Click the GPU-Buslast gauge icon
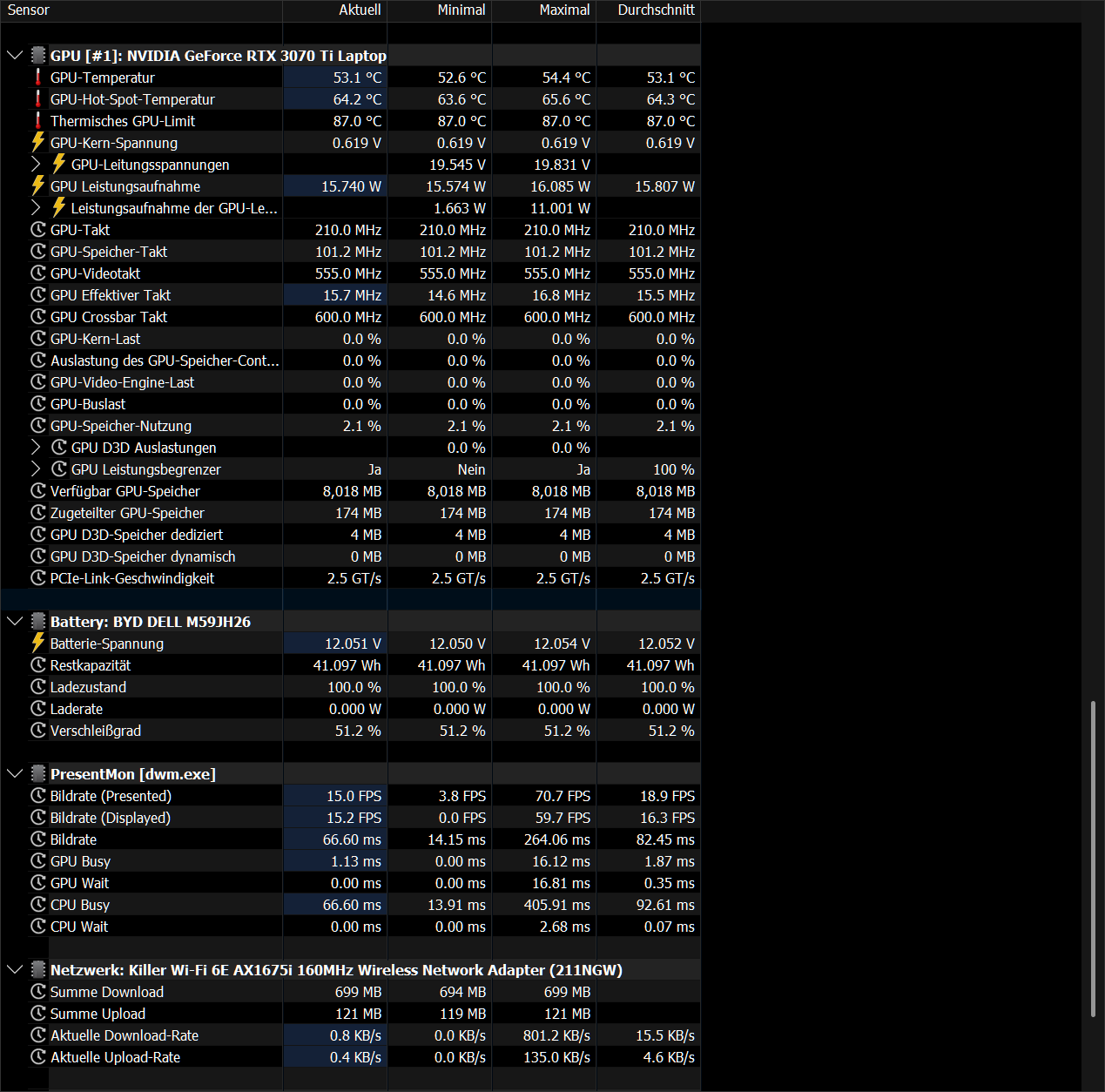 [x=38, y=404]
